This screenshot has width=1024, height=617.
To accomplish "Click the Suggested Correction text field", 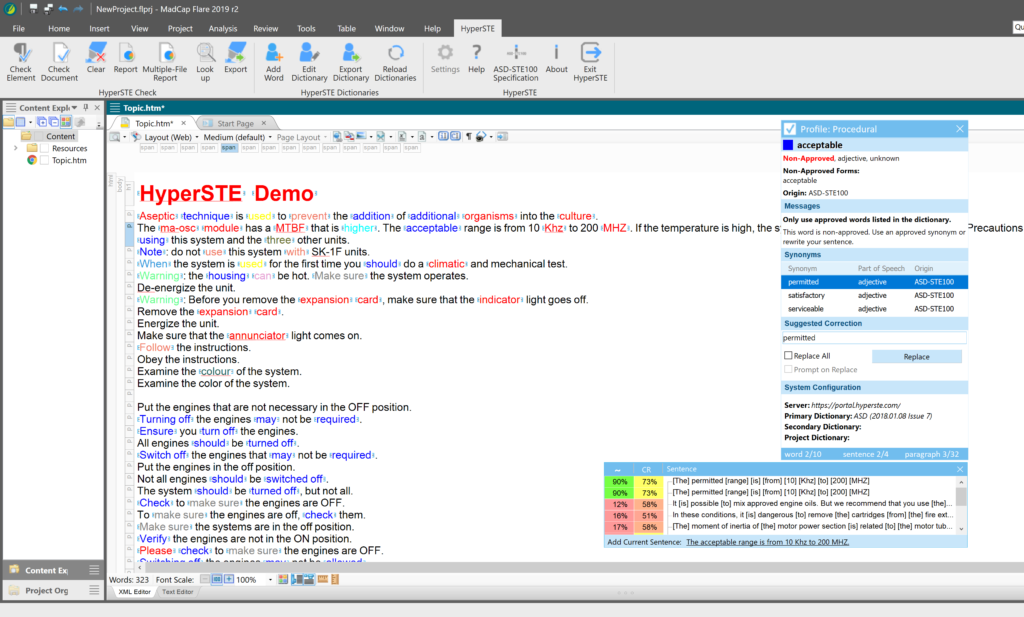I will point(874,338).
